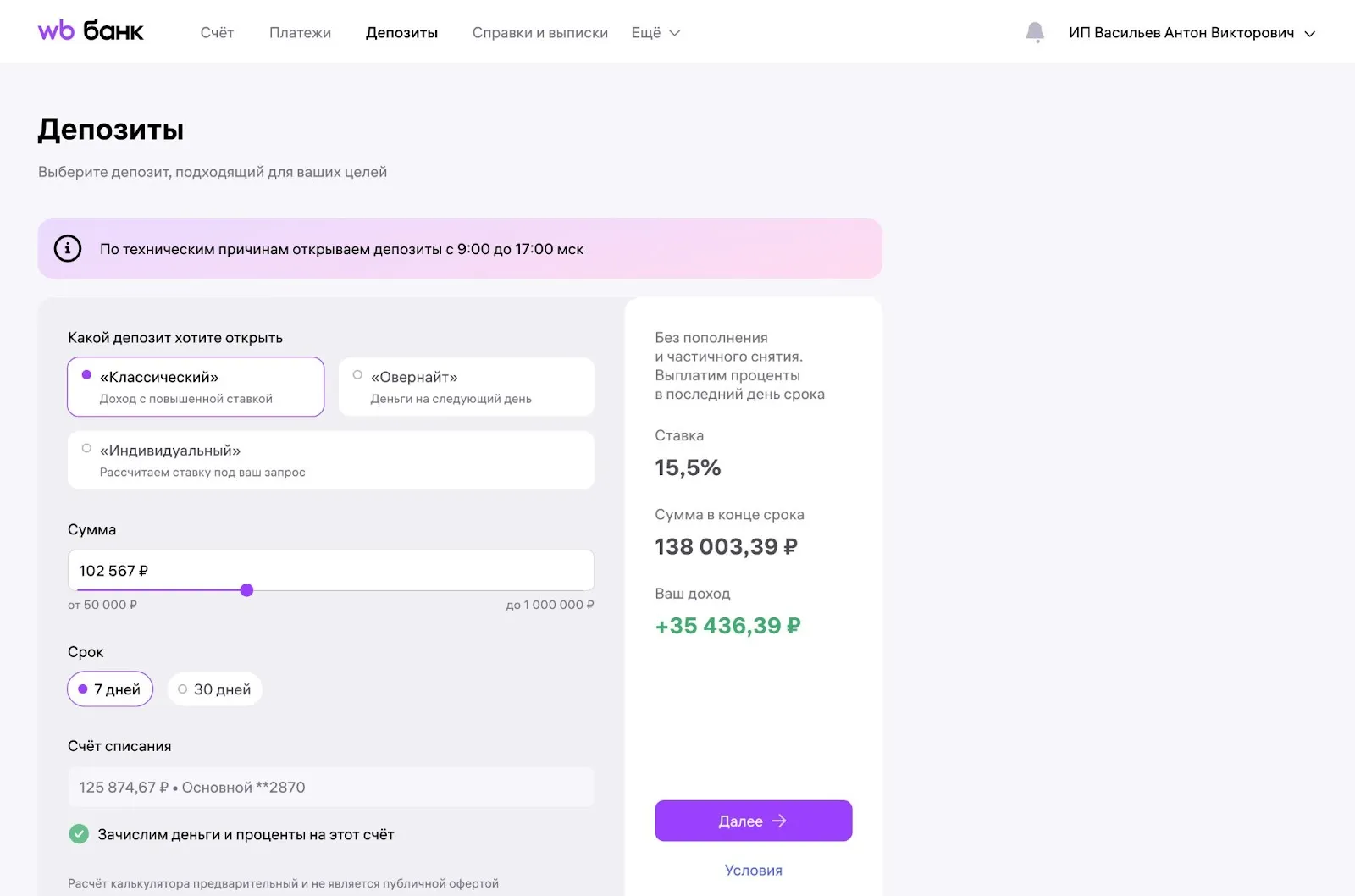Image resolution: width=1355 pixels, height=896 pixels.
Task: Open the Счёт списания account selector
Action: [330, 788]
